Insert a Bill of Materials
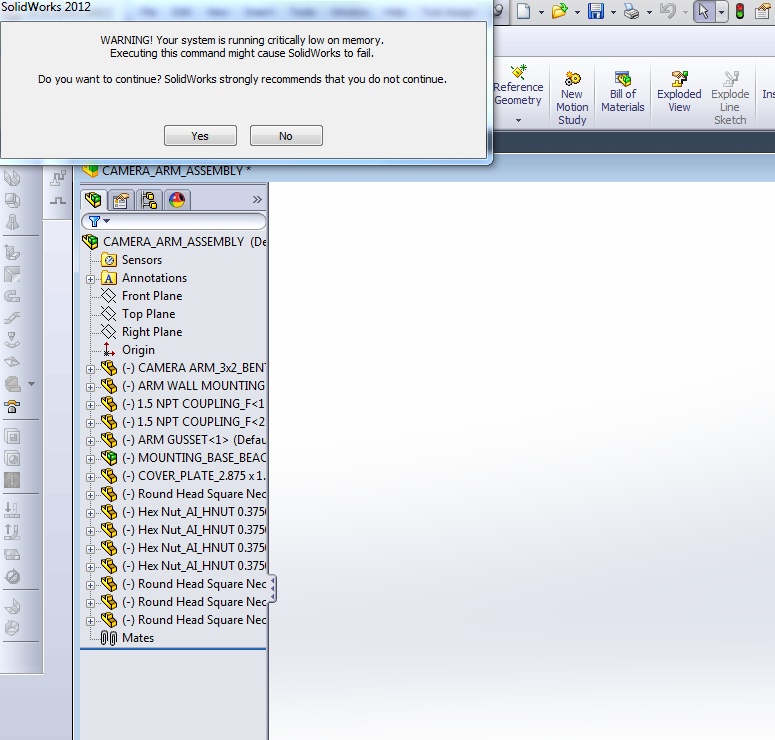Viewport: 775px width, 740px height. (x=623, y=91)
